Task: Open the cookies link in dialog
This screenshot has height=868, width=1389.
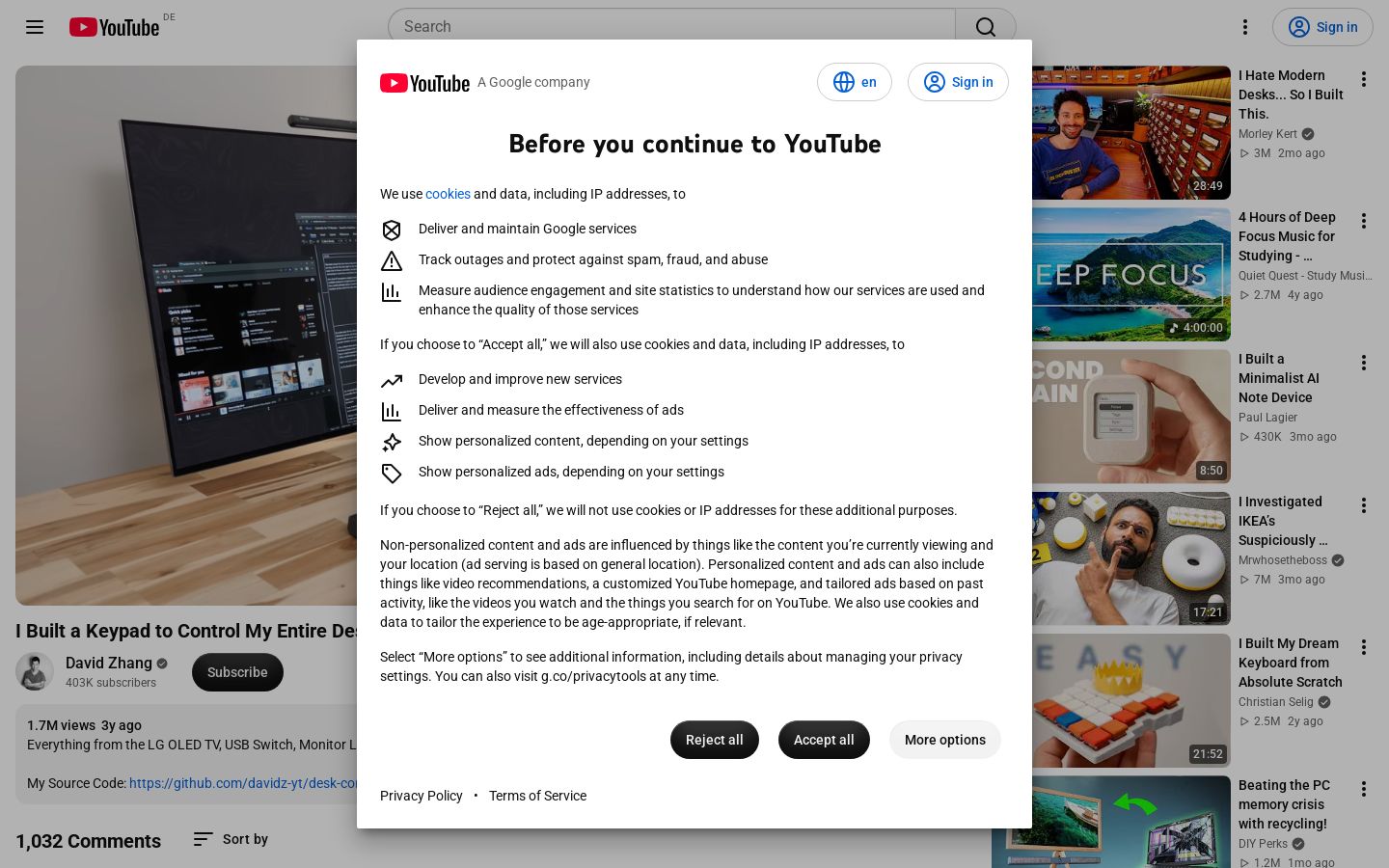Action: [x=448, y=194]
